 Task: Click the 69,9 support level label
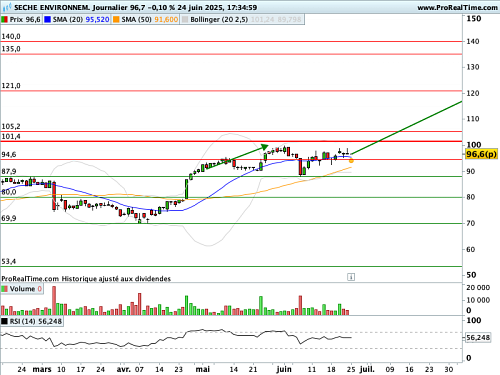[x=9, y=218]
